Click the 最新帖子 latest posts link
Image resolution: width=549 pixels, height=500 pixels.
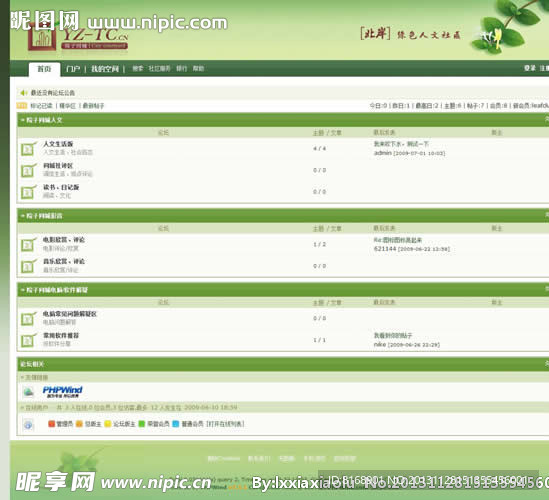pos(93,106)
